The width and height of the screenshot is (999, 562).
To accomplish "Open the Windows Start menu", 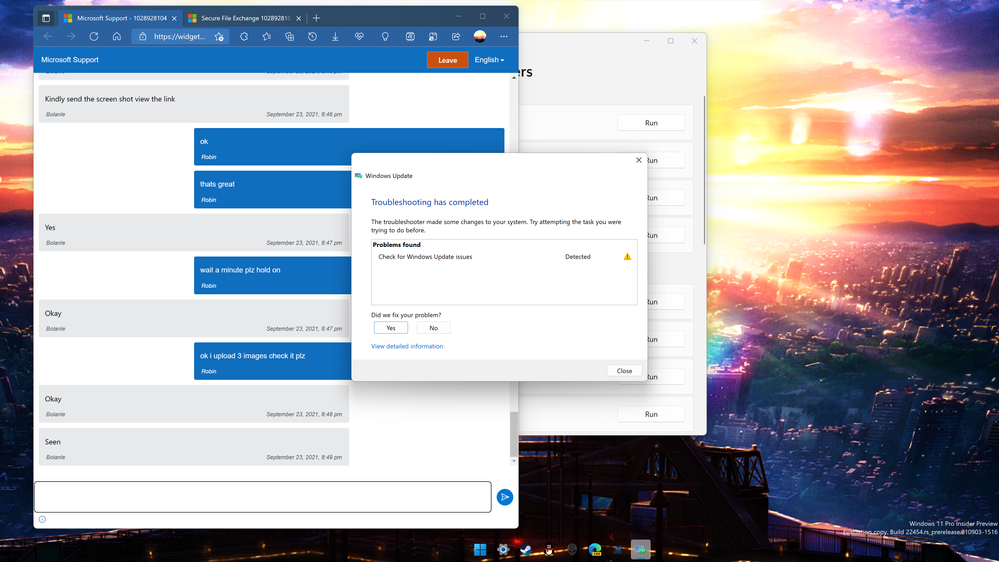I will [x=480, y=549].
